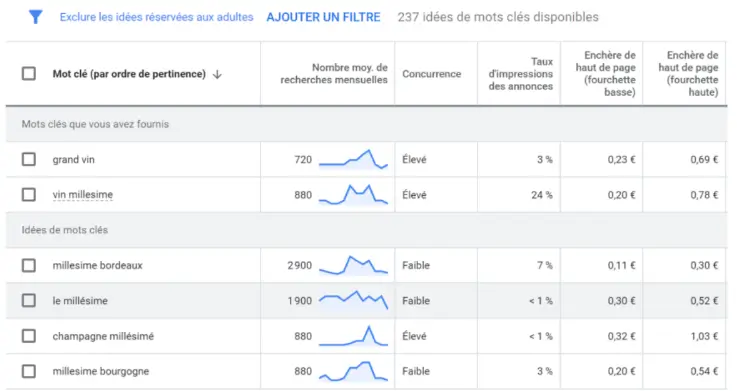Screen dimensions: 737x391
Task: Click the blue filter funnel icon
Action: coord(35,17)
